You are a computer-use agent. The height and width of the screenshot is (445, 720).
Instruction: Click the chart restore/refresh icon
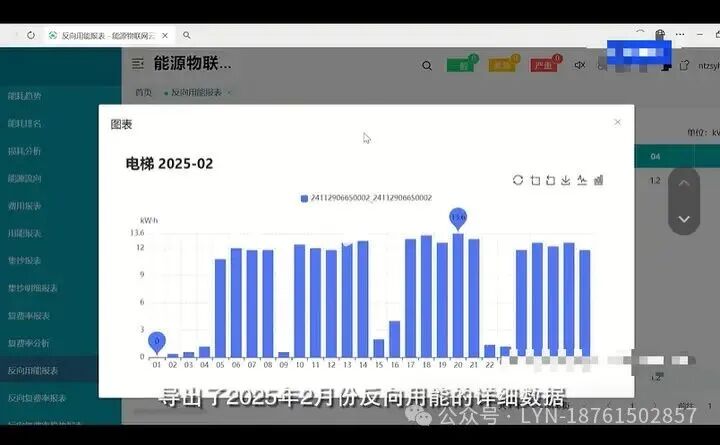518,180
